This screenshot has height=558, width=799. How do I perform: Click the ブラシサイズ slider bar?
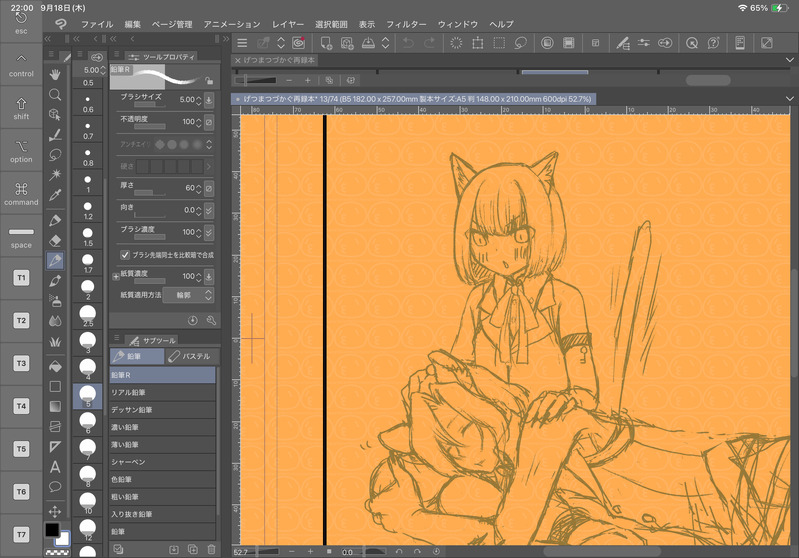pos(150,105)
